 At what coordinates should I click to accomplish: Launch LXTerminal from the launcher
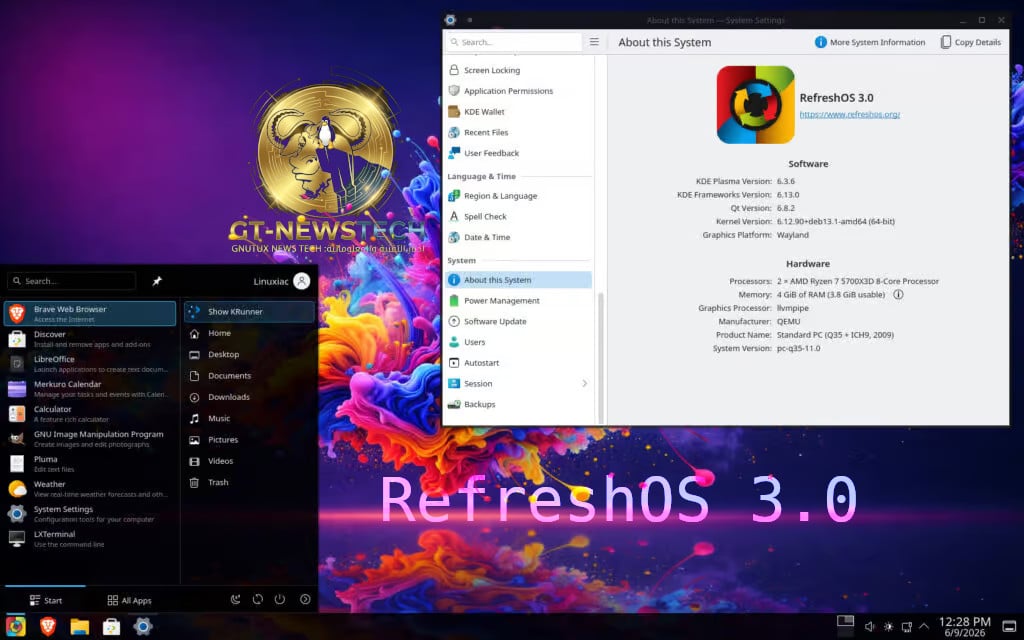[x=90, y=539]
